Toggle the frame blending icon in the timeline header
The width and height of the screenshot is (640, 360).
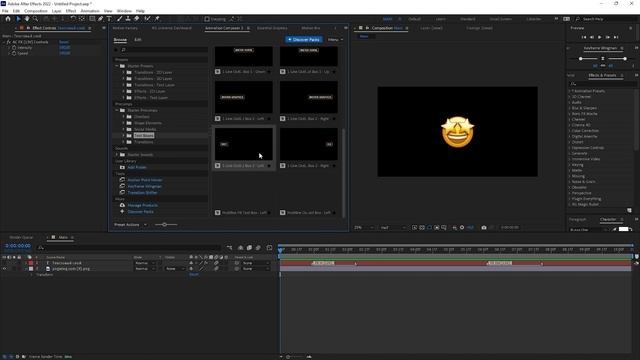coord(249,248)
